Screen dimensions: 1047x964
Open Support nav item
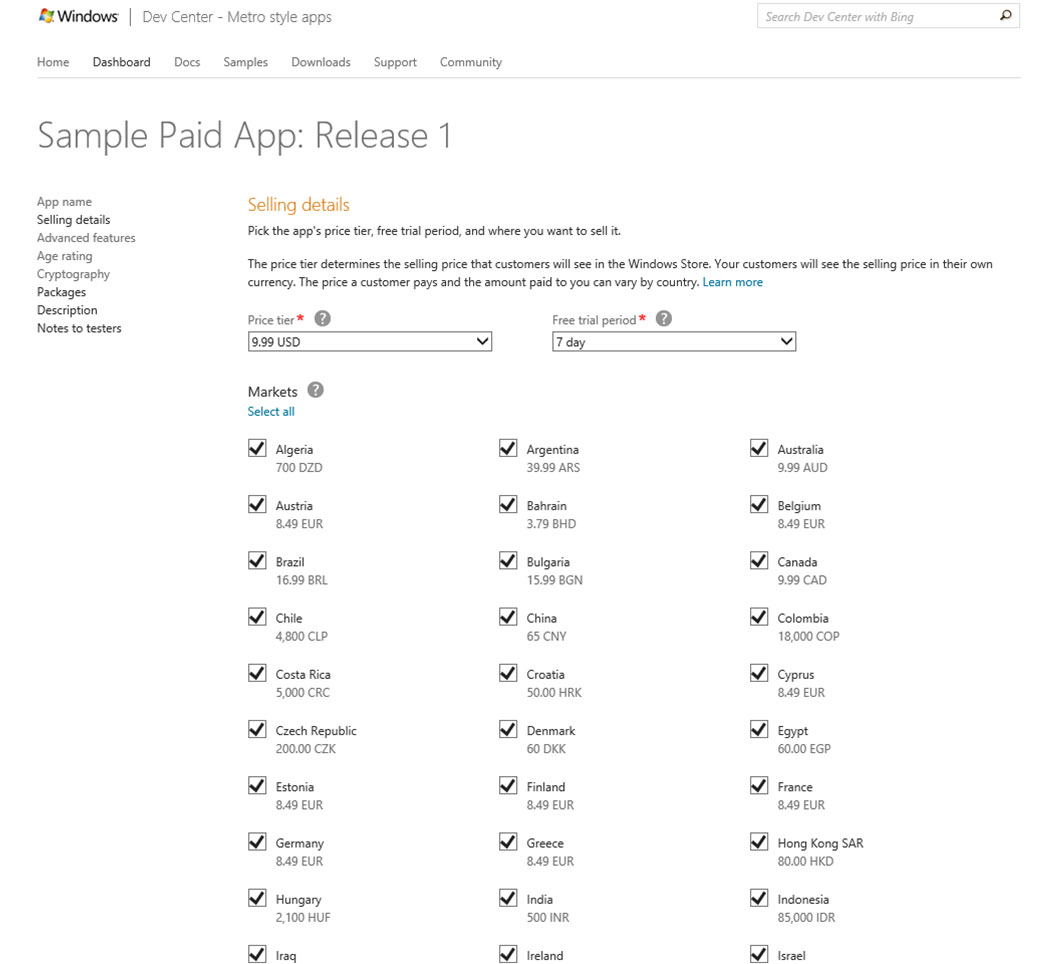395,62
